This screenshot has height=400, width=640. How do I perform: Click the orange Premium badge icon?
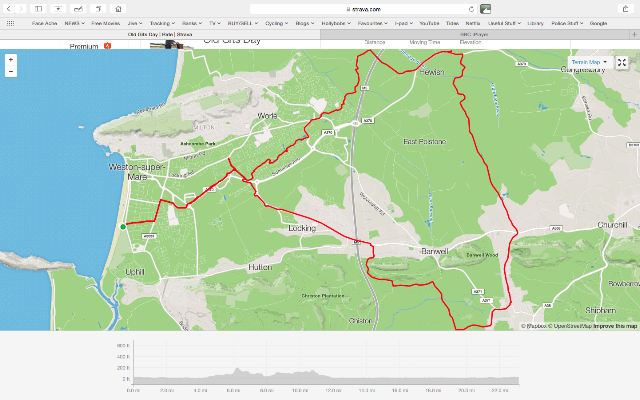pos(107,46)
